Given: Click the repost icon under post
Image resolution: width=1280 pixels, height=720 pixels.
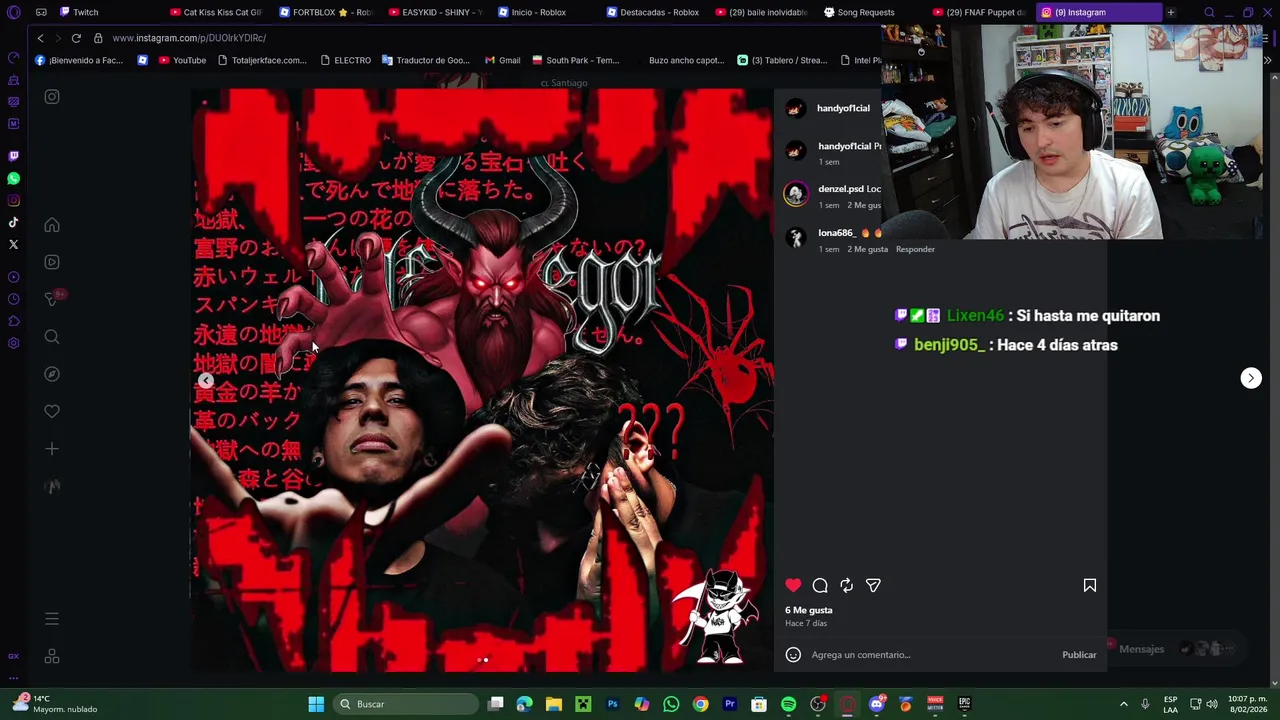Looking at the screenshot, I should pyautogui.click(x=847, y=585).
